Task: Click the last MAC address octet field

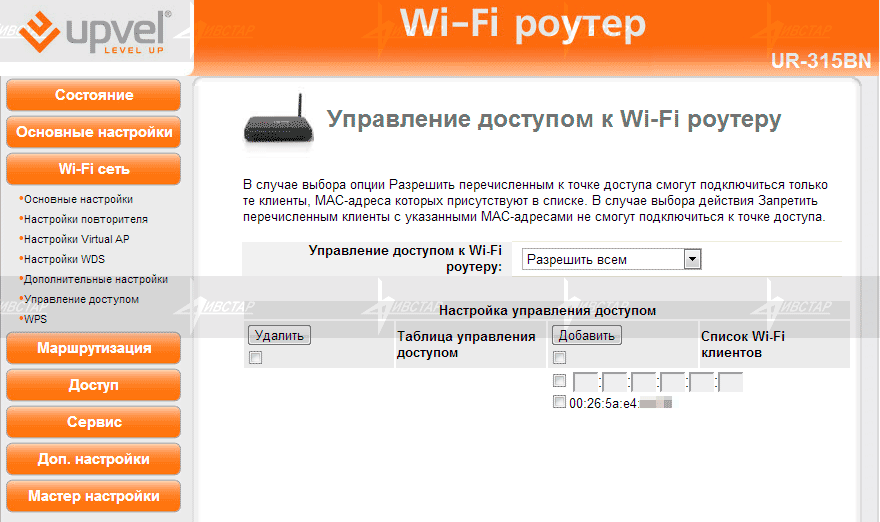Action: [730, 381]
